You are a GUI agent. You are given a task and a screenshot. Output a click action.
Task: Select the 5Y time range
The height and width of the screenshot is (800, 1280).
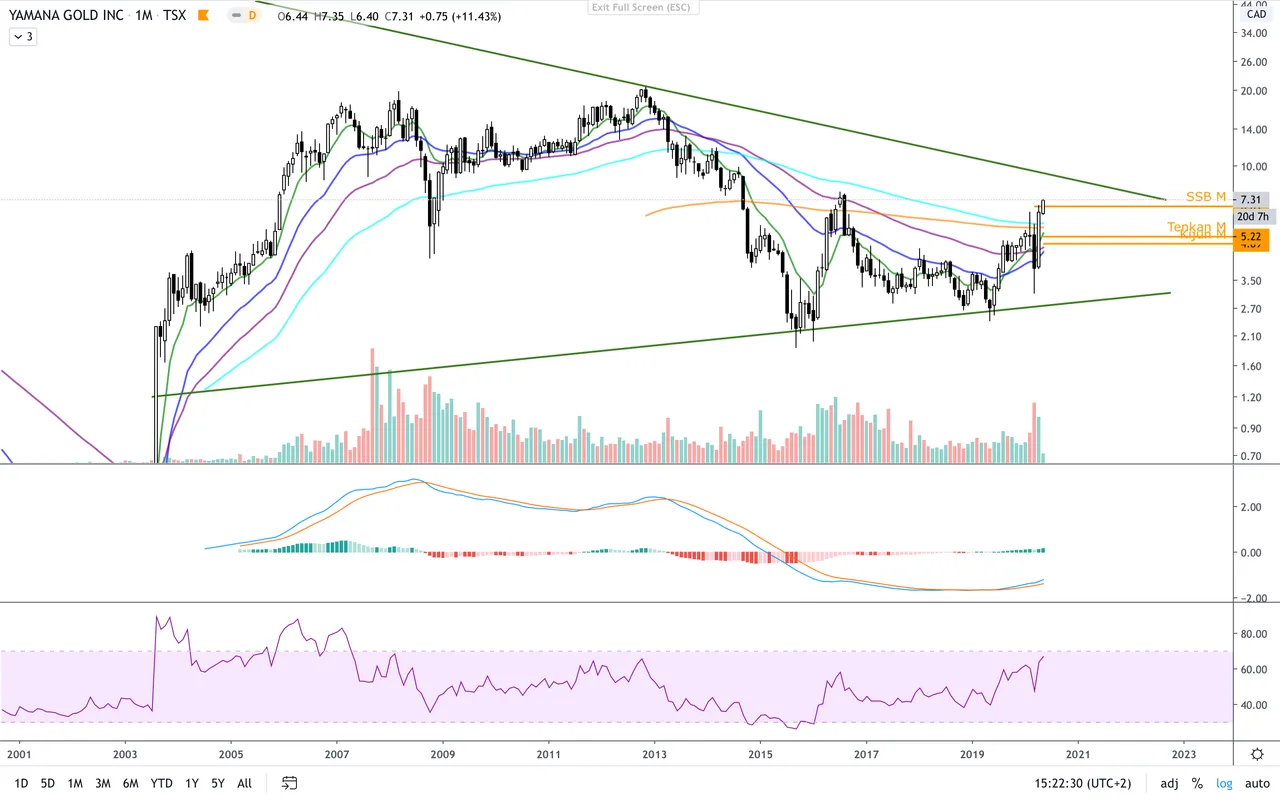click(218, 783)
